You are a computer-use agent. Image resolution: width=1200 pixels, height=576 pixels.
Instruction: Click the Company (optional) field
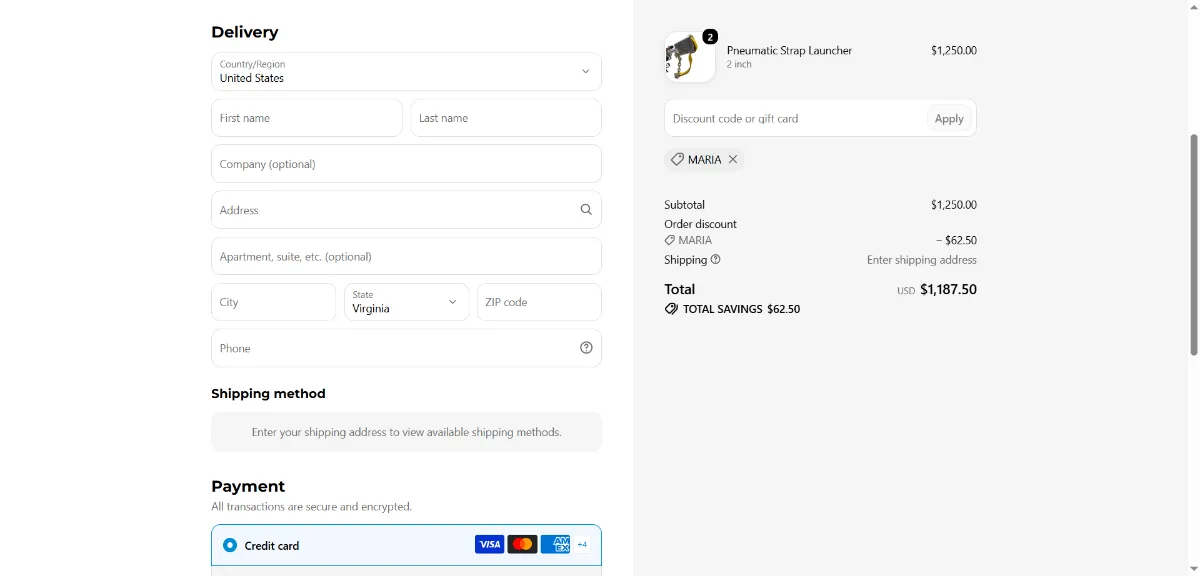pyautogui.click(x=406, y=164)
